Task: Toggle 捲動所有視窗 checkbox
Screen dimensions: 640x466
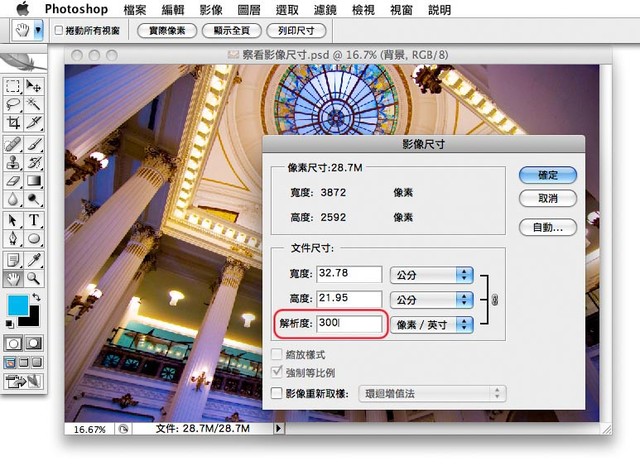Action: (x=59, y=30)
